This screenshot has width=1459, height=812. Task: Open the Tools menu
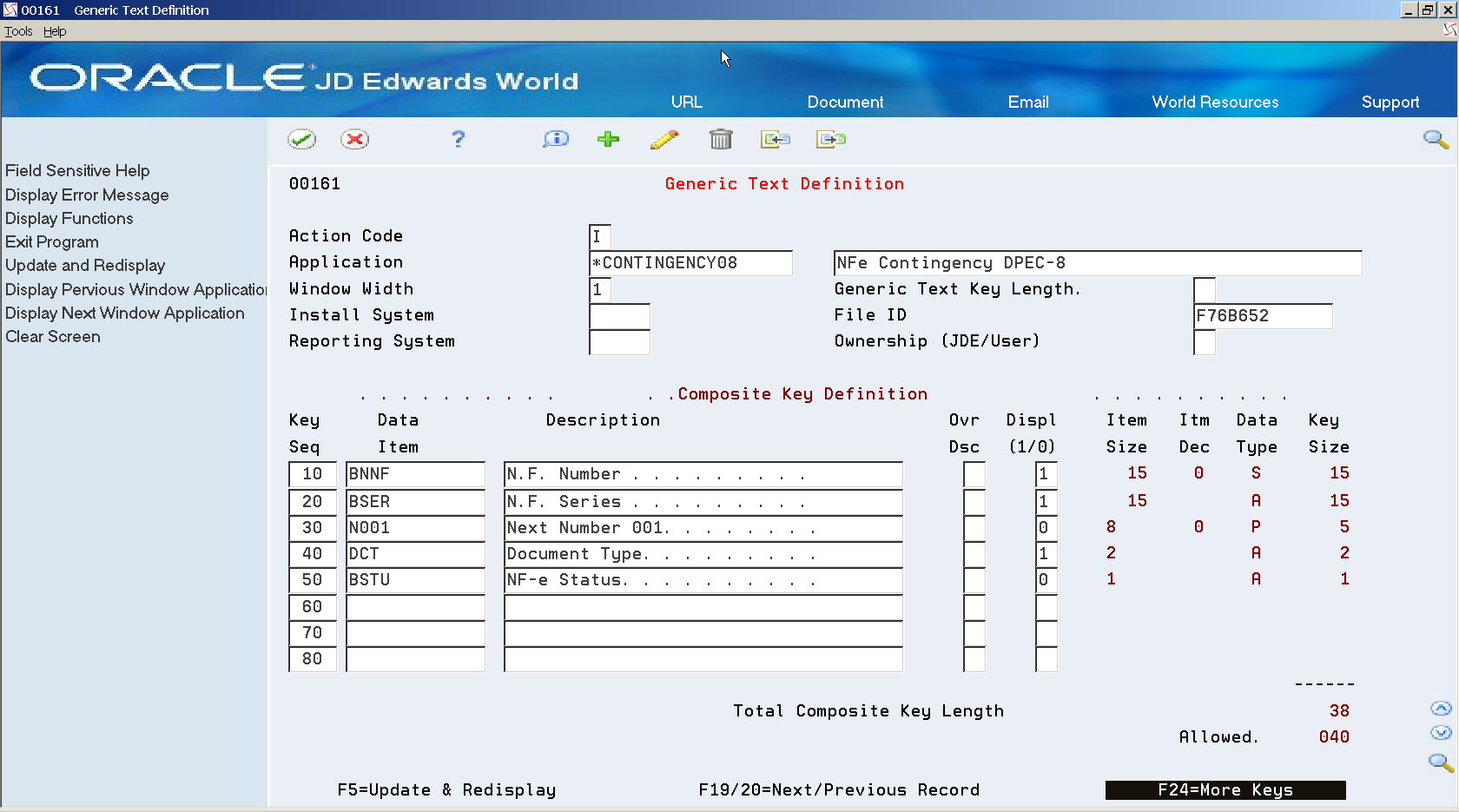[18, 31]
